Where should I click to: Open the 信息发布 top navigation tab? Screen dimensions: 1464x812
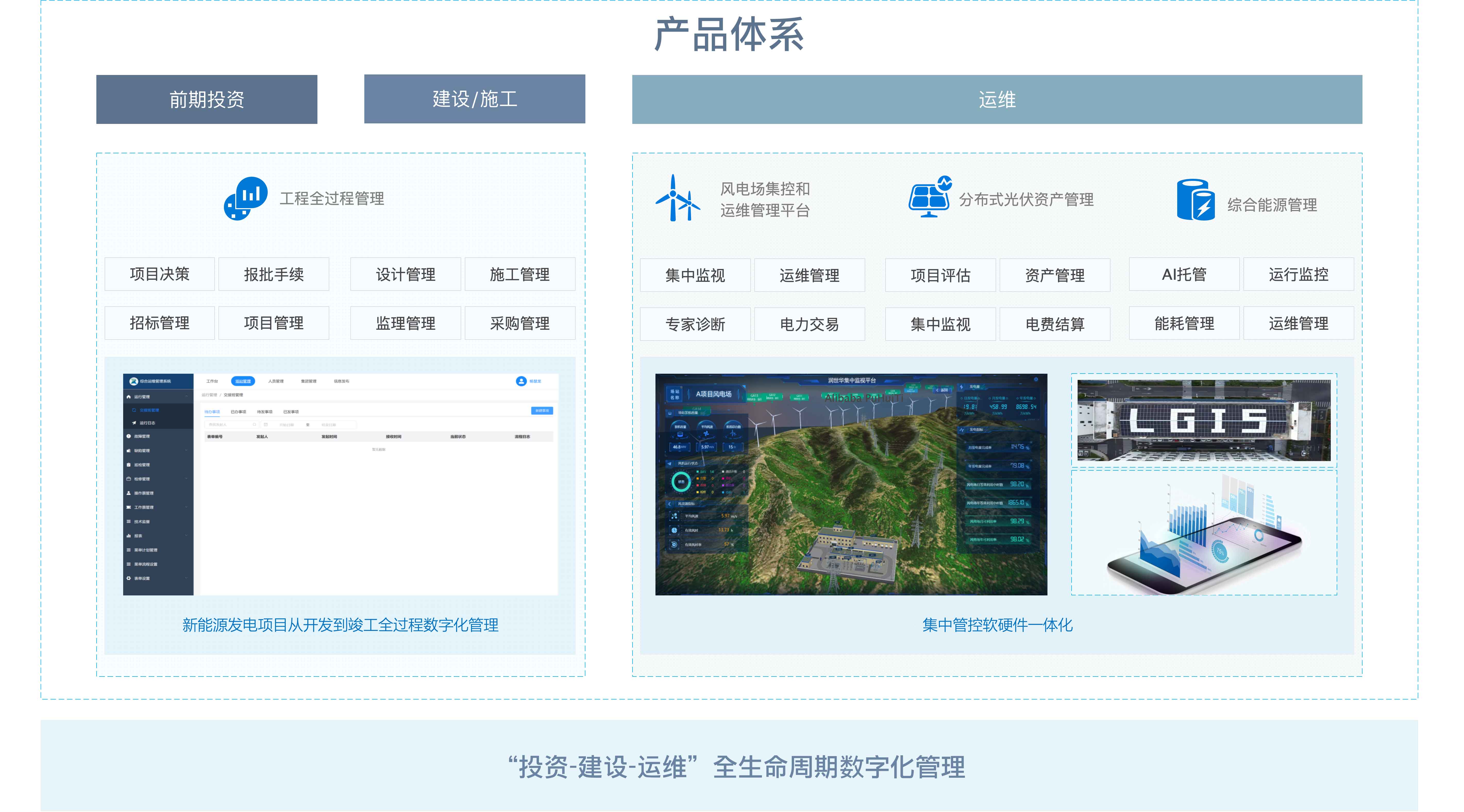coord(342,381)
